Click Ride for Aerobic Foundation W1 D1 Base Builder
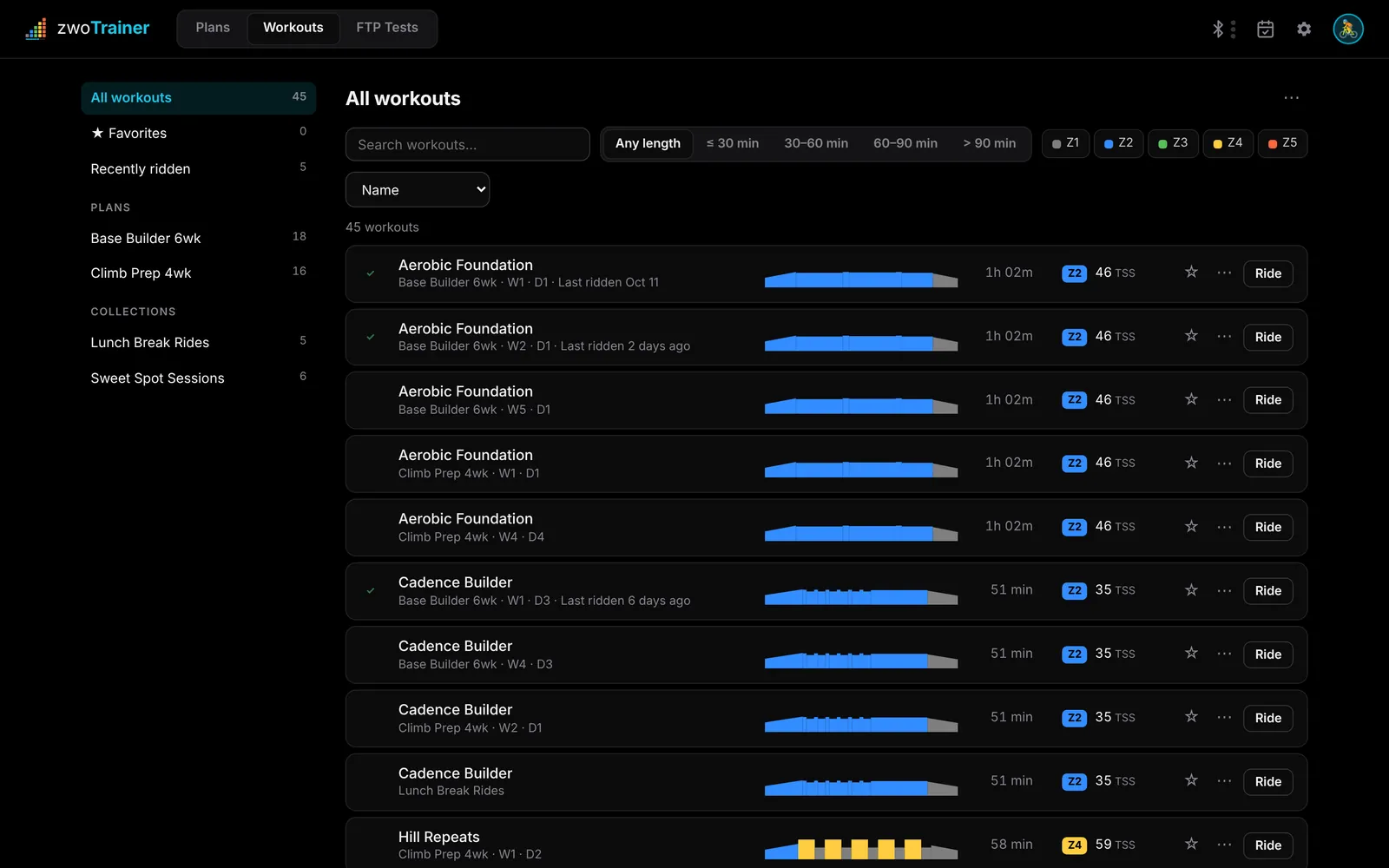Viewport: 1389px width, 868px height. click(1267, 273)
